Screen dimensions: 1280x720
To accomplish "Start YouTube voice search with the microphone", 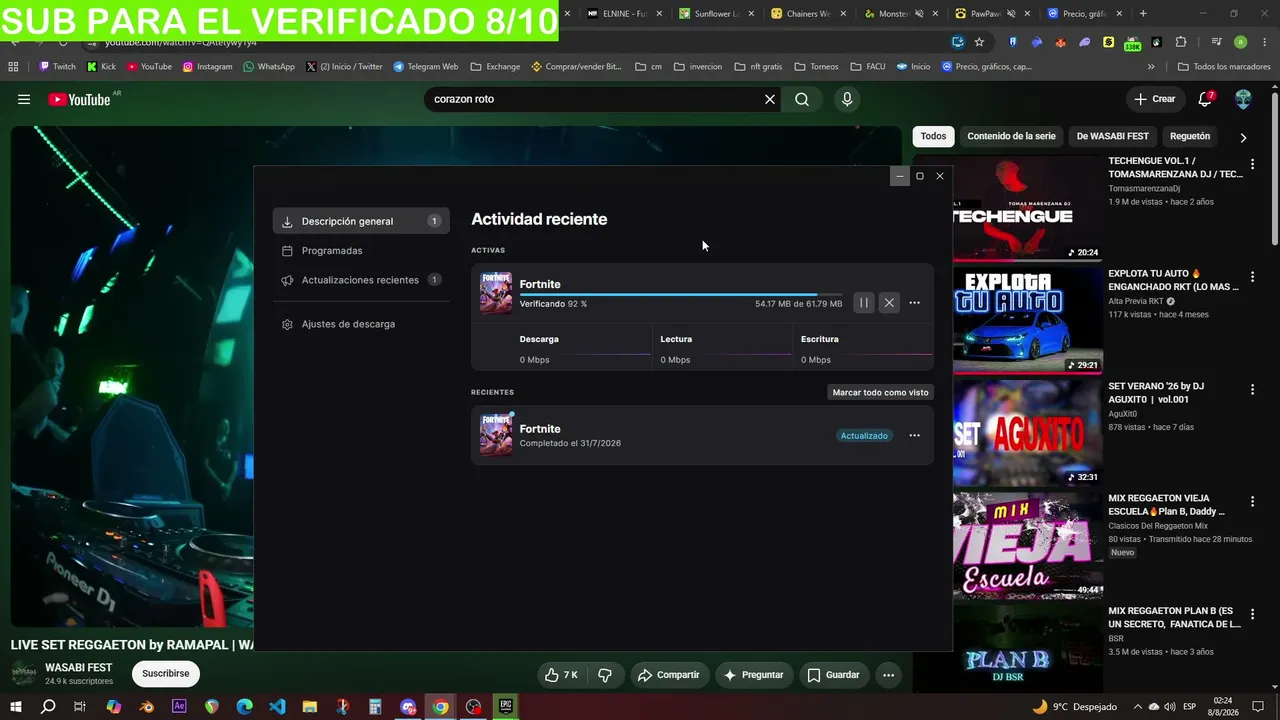I will 847,99.
